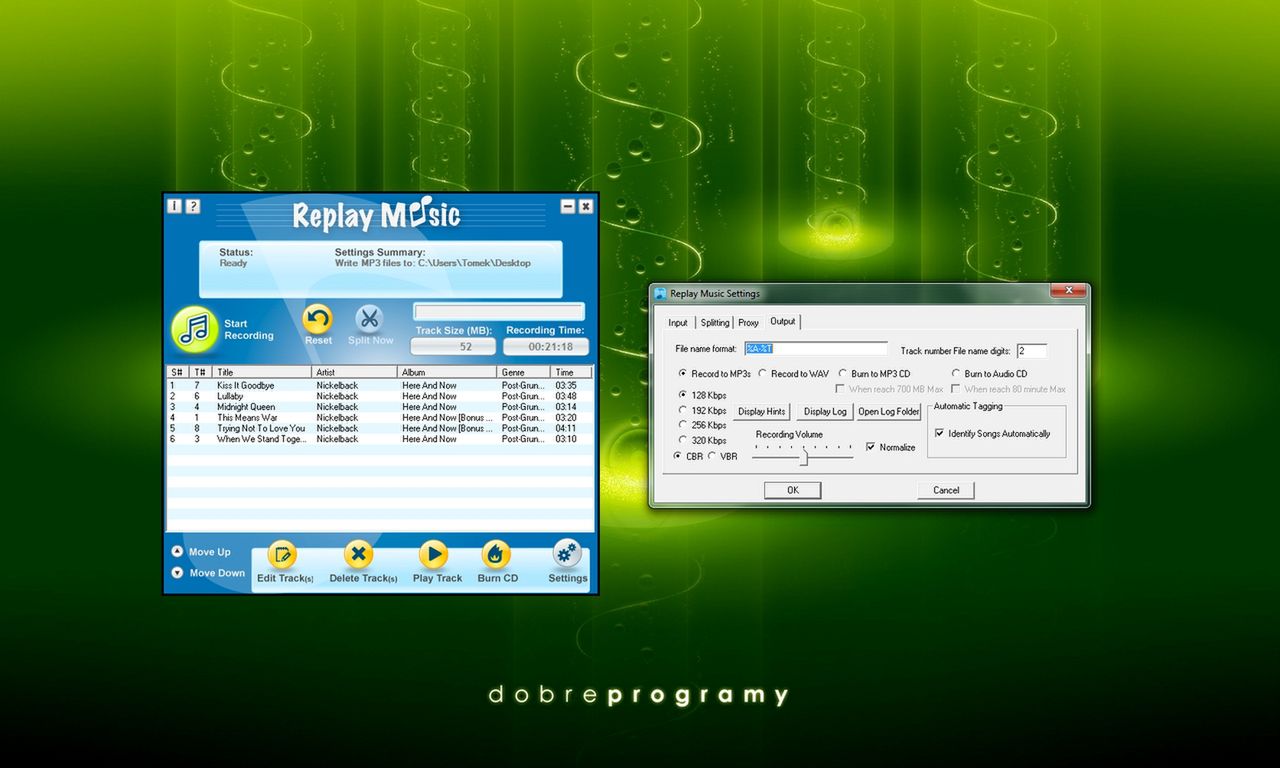
Task: Click the 03:35 time cell
Action: point(566,385)
